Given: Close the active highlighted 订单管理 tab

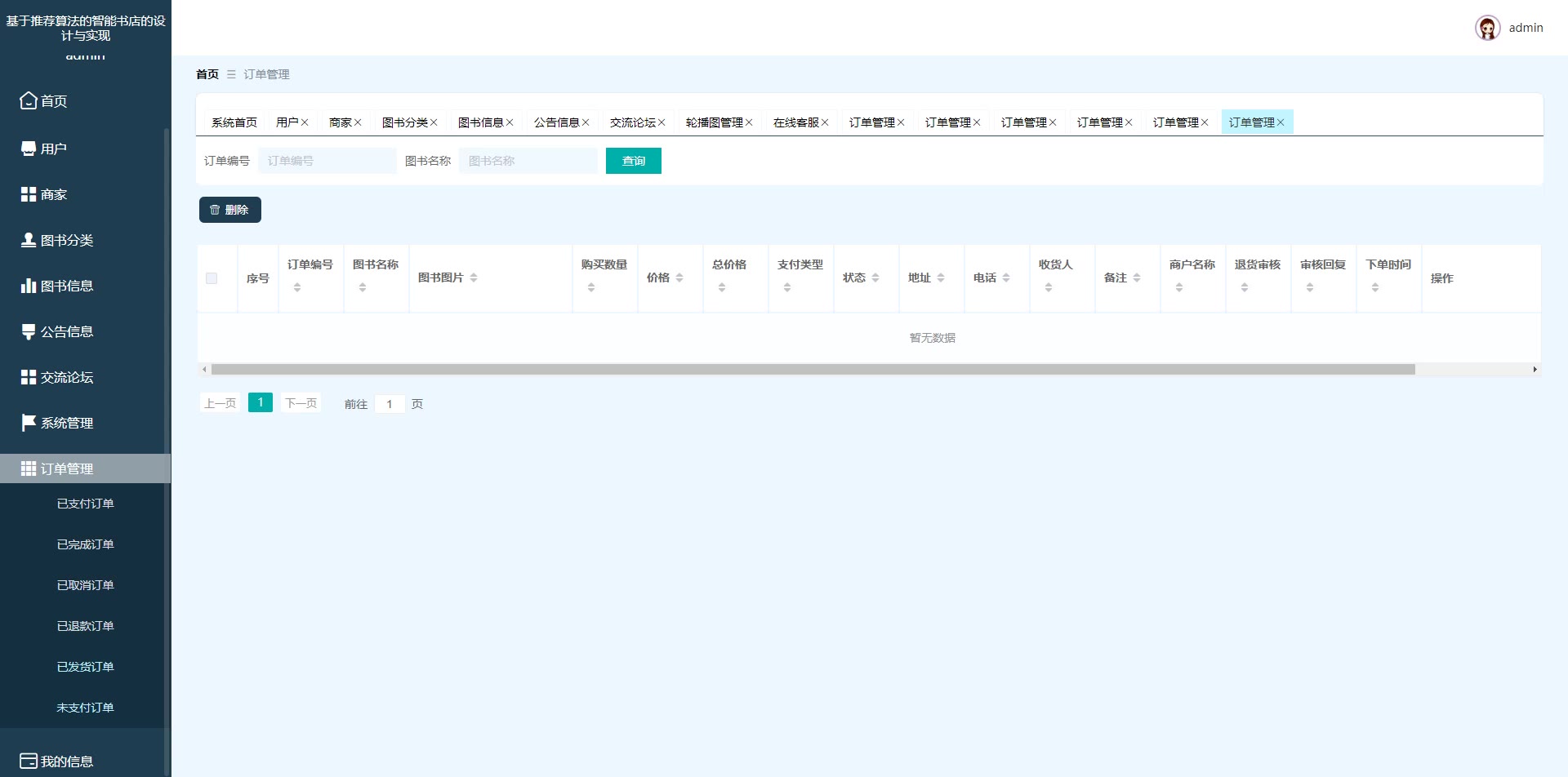Looking at the screenshot, I should pyautogui.click(x=1281, y=122).
